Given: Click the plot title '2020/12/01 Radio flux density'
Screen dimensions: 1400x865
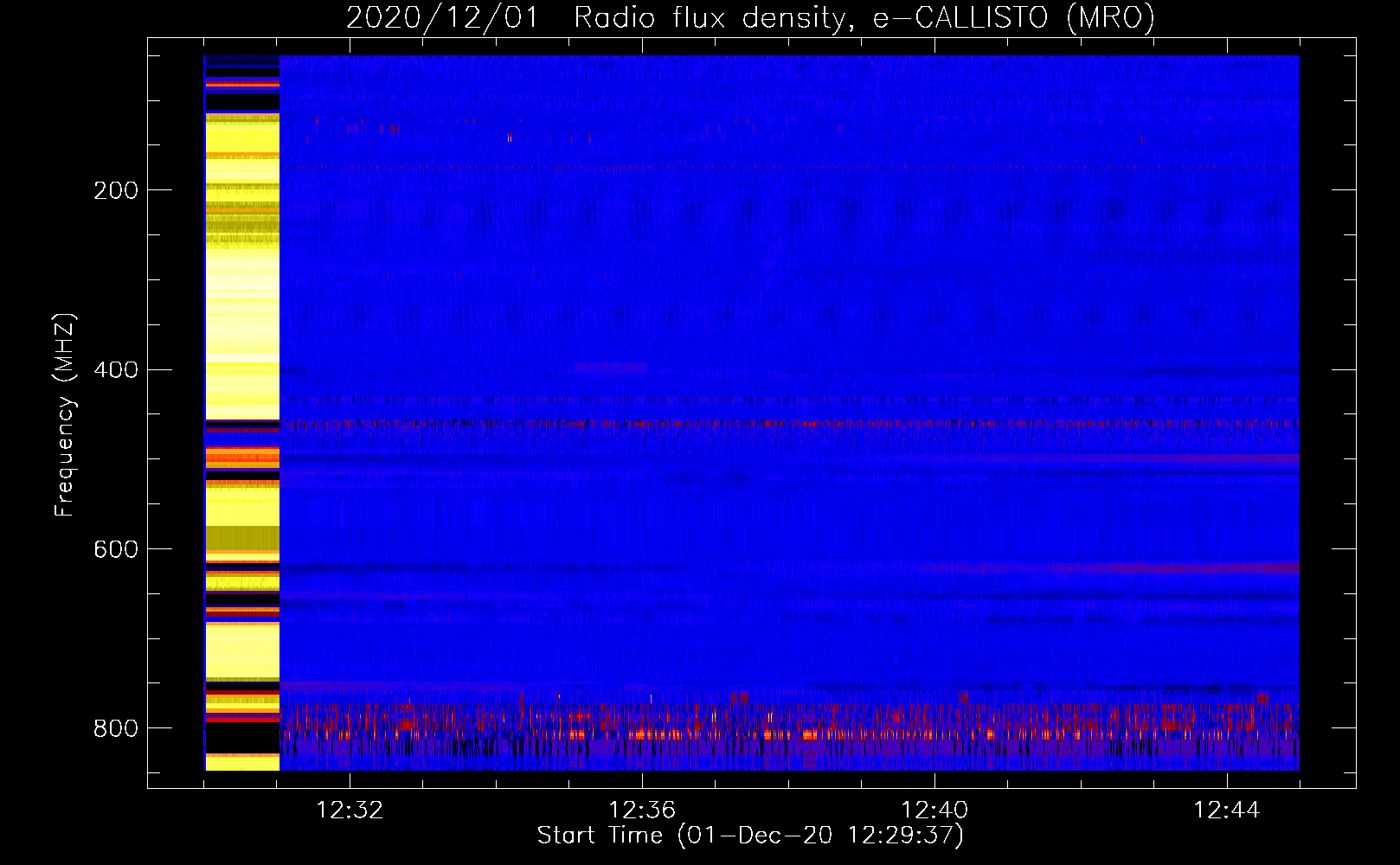Looking at the screenshot, I should click(x=750, y=17).
